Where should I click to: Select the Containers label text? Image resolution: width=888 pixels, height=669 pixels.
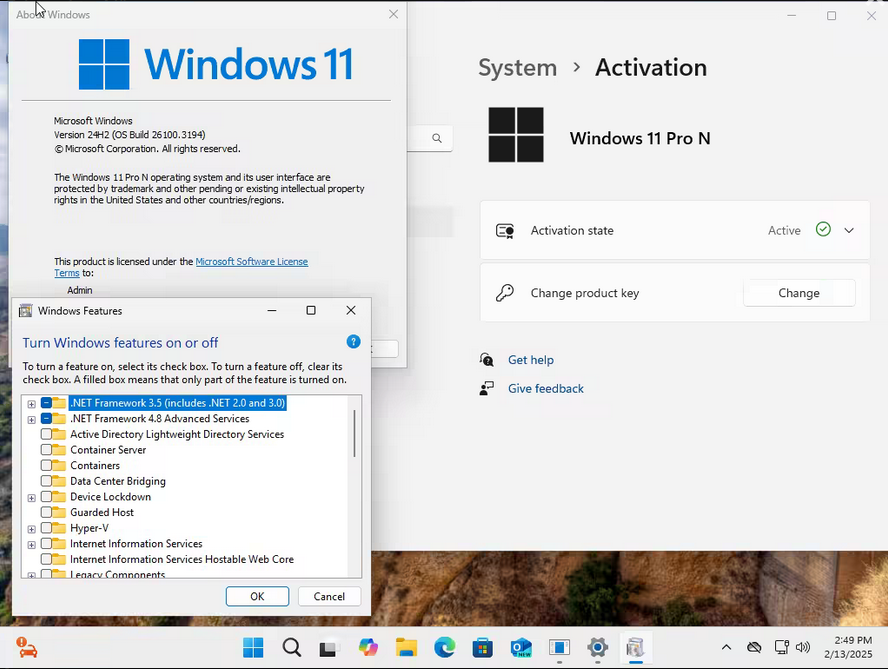tap(95, 465)
